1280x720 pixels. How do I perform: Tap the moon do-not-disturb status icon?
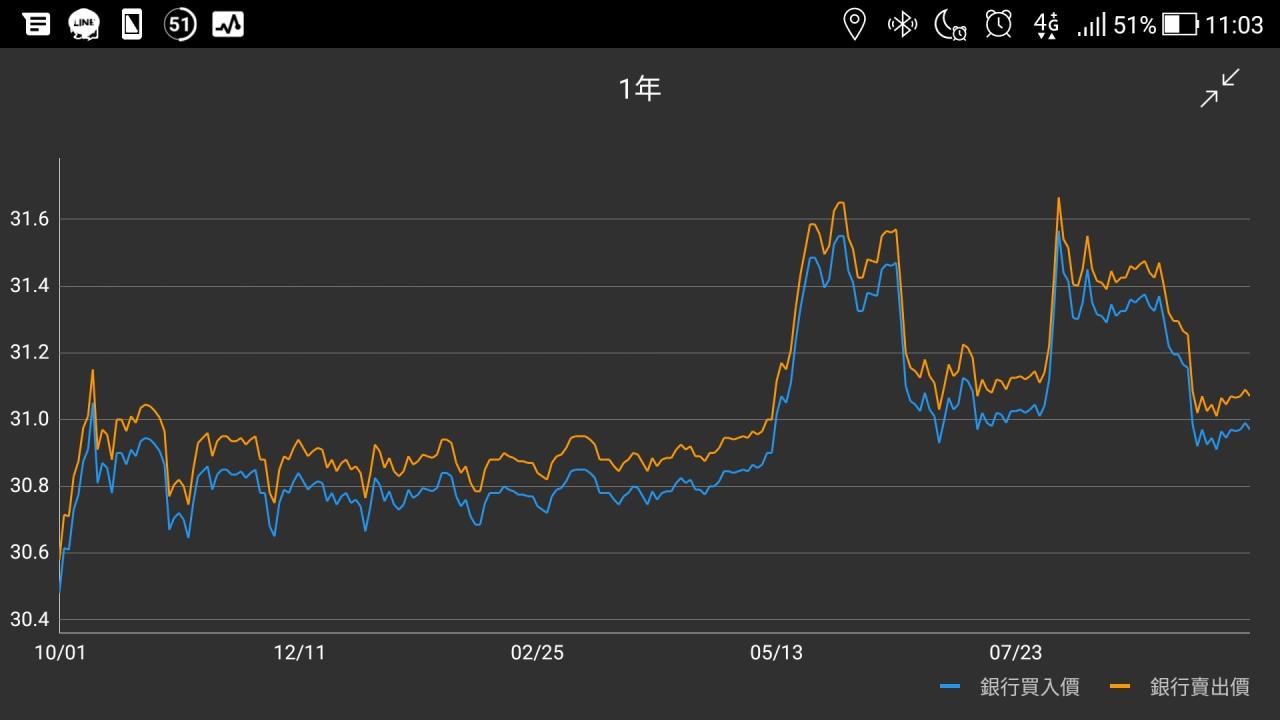(x=950, y=24)
